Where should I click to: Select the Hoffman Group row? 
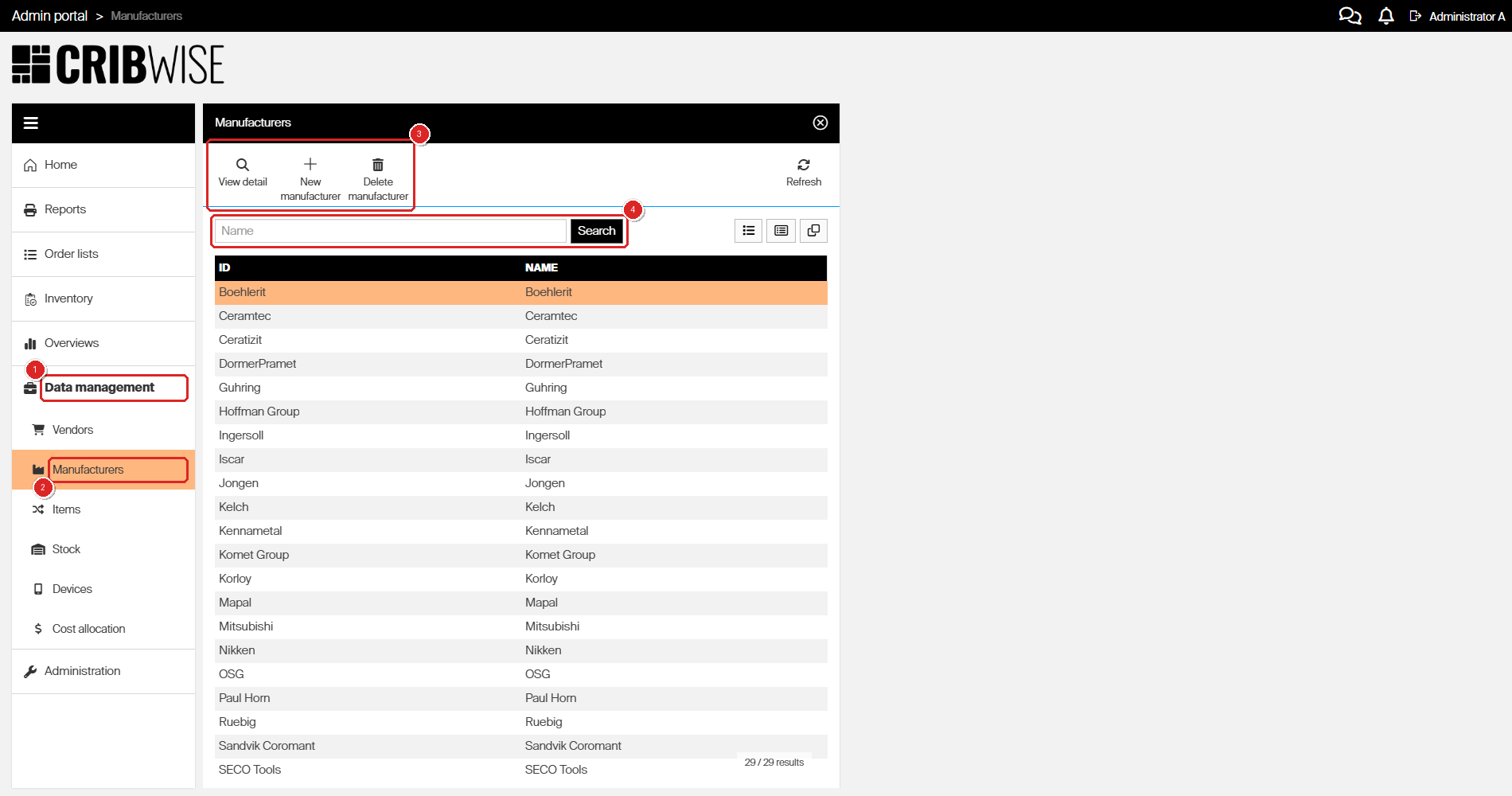coord(521,412)
